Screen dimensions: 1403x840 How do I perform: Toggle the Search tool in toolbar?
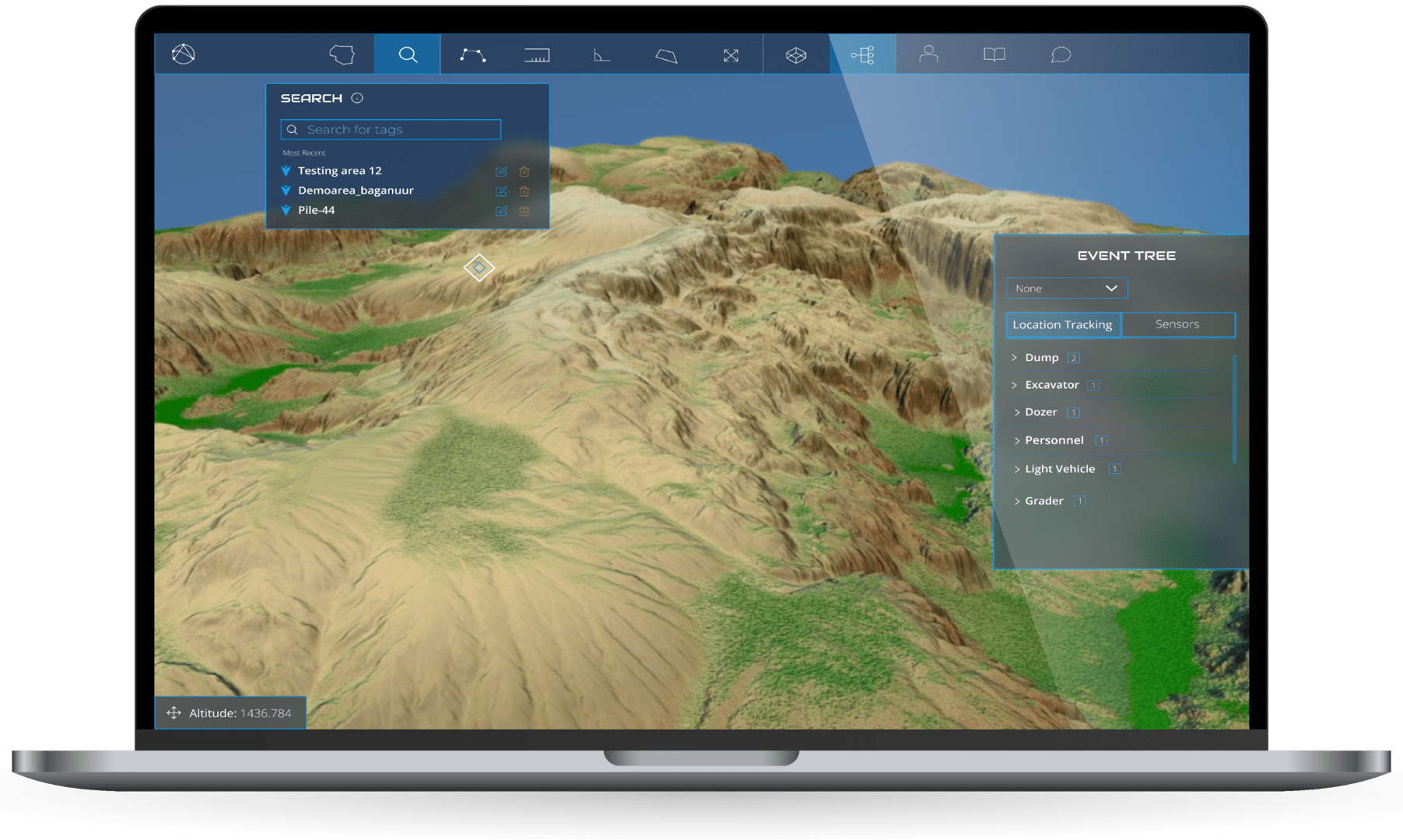click(408, 54)
